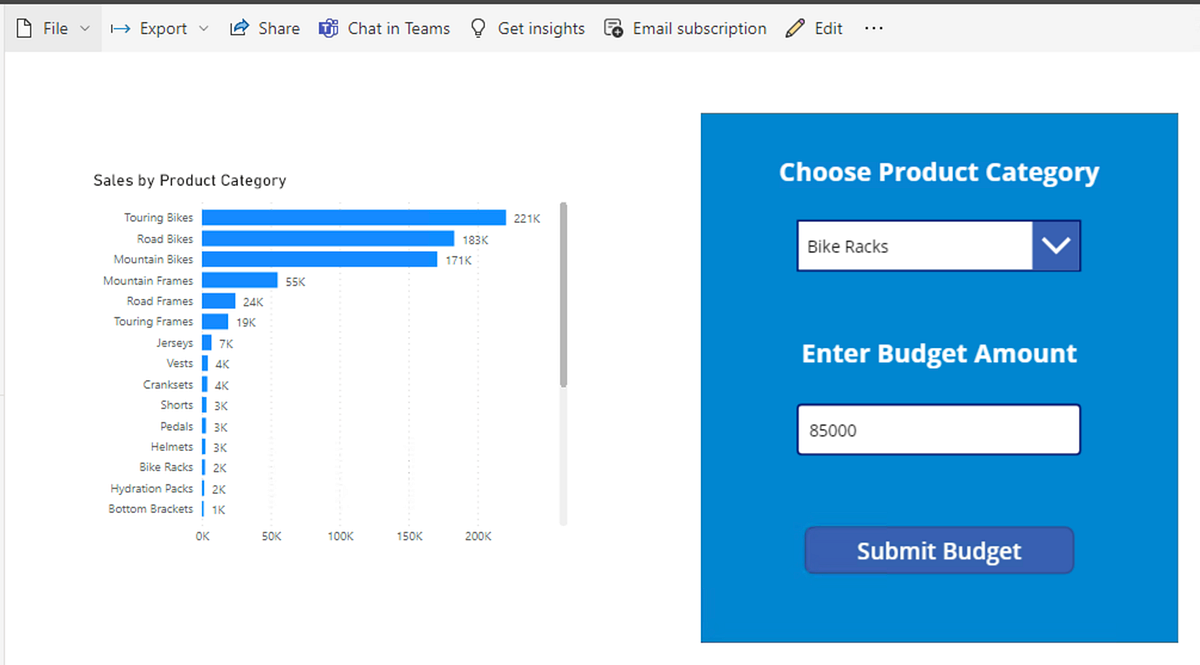Expand the File menu chevron
Screen dimensions: 1200x665
click(x=85, y=29)
